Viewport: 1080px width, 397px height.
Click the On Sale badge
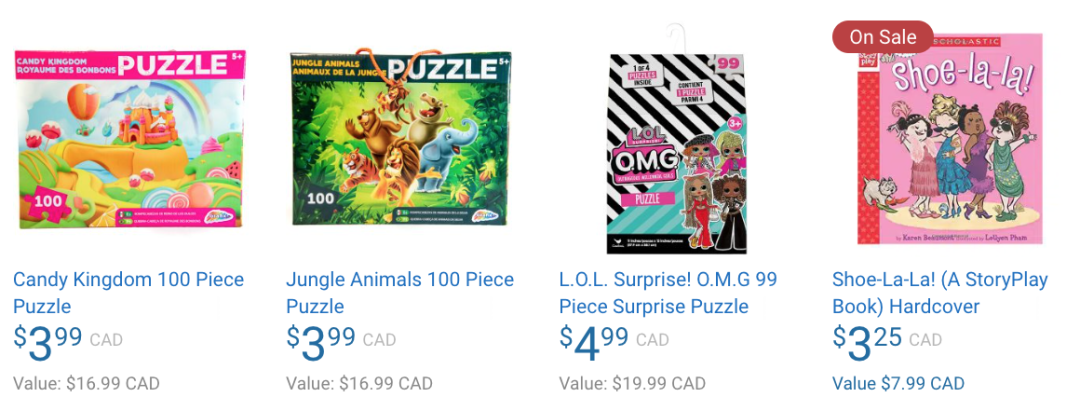click(883, 37)
